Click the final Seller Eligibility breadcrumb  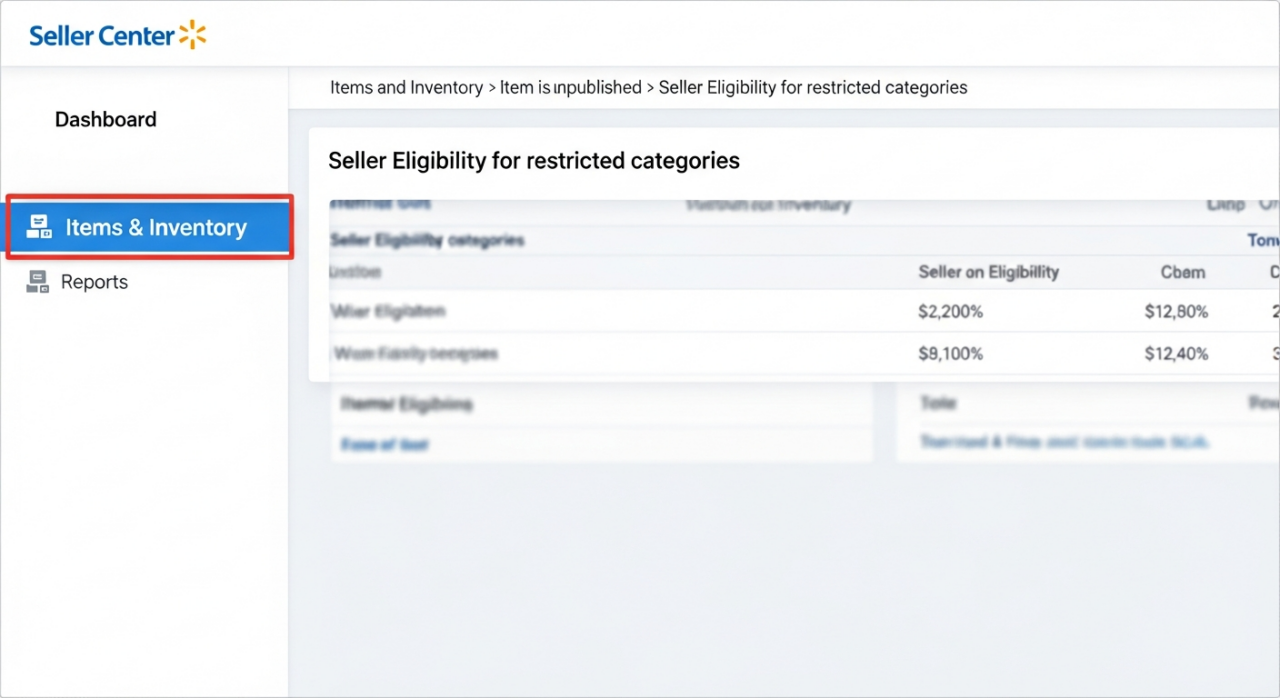click(812, 88)
